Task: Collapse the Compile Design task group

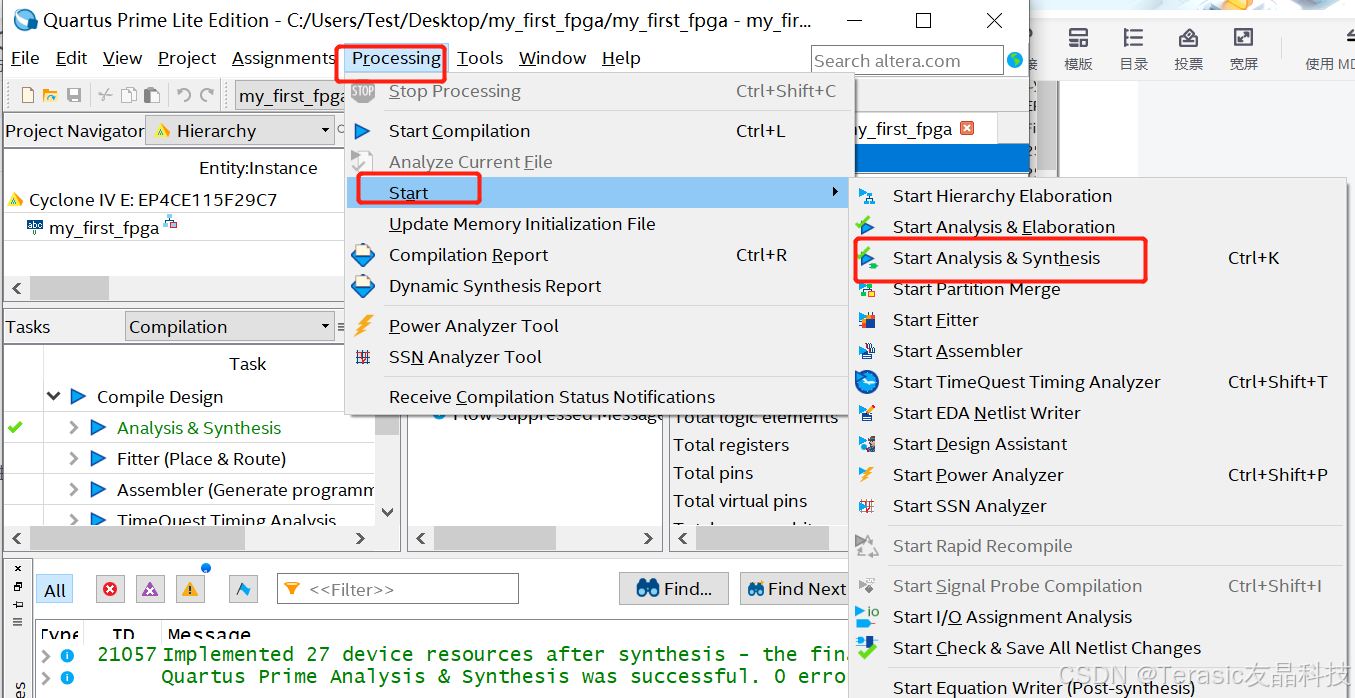Action: 54,397
